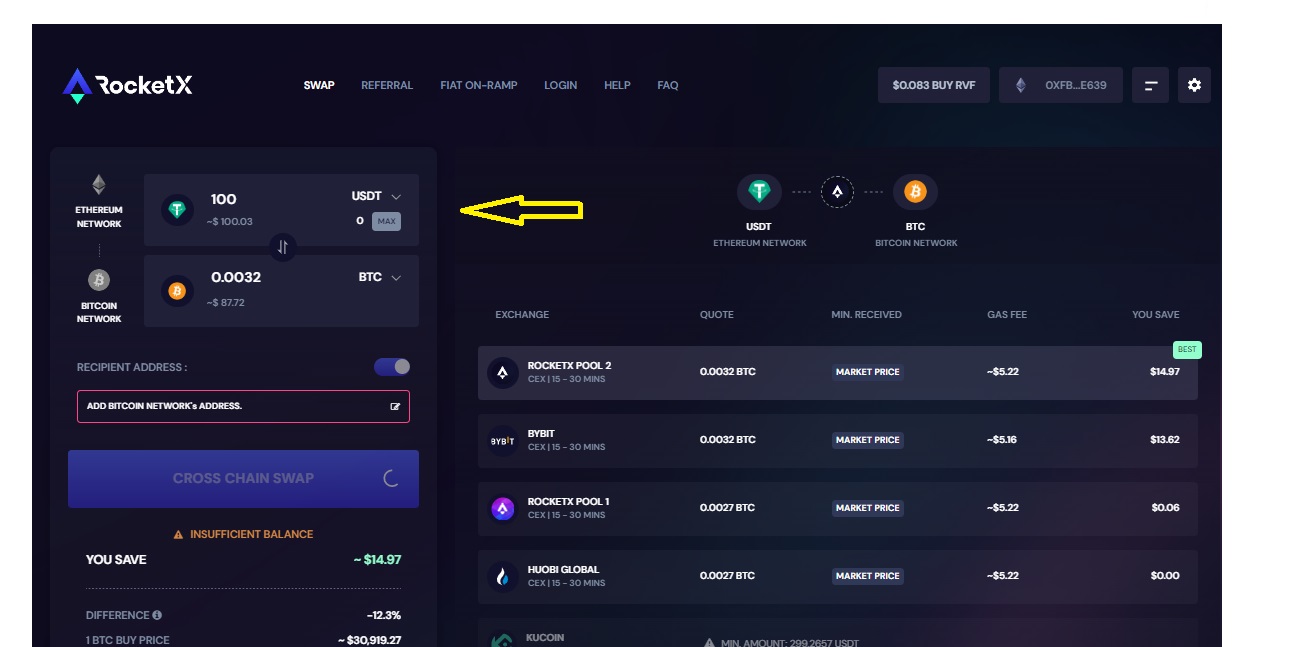The image size is (1289, 647).
Task: Go to the SWAP tab
Action: pos(319,85)
